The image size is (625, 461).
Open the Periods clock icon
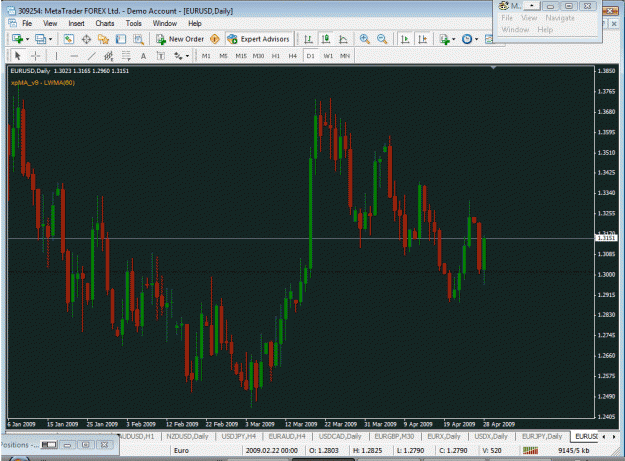click(467, 39)
